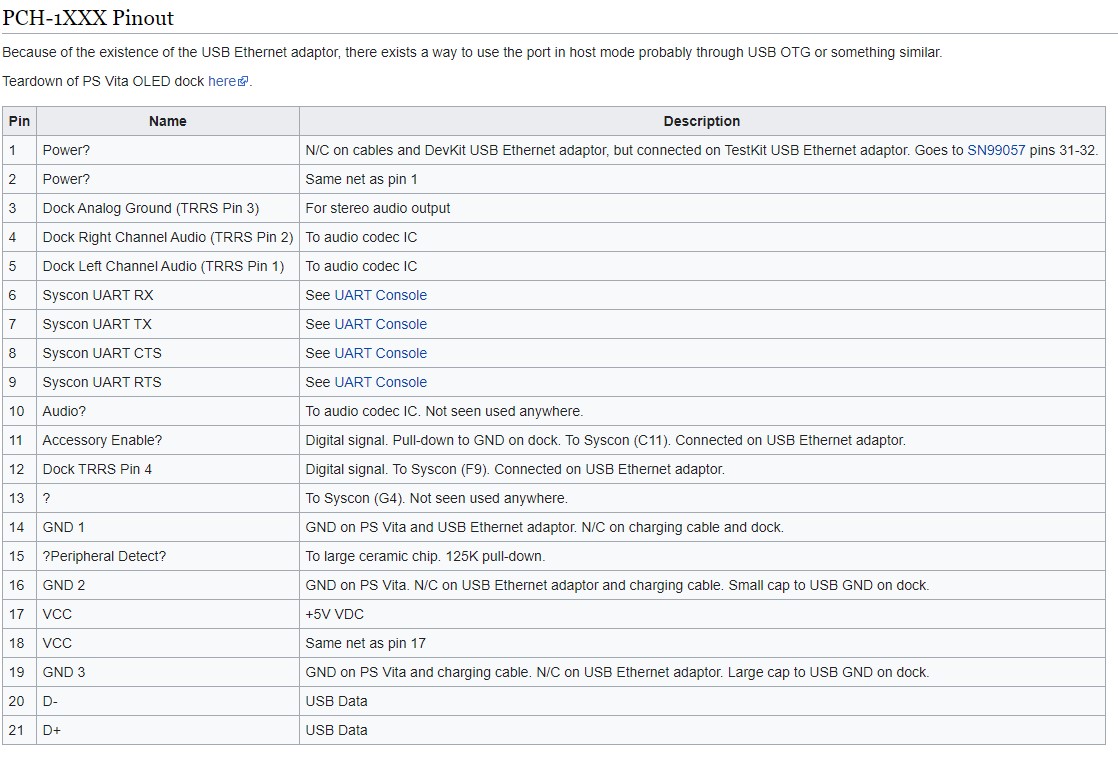This screenshot has height=757, width=1118.
Task: Click the lone '?' name cell in row 13
Action: [168, 498]
